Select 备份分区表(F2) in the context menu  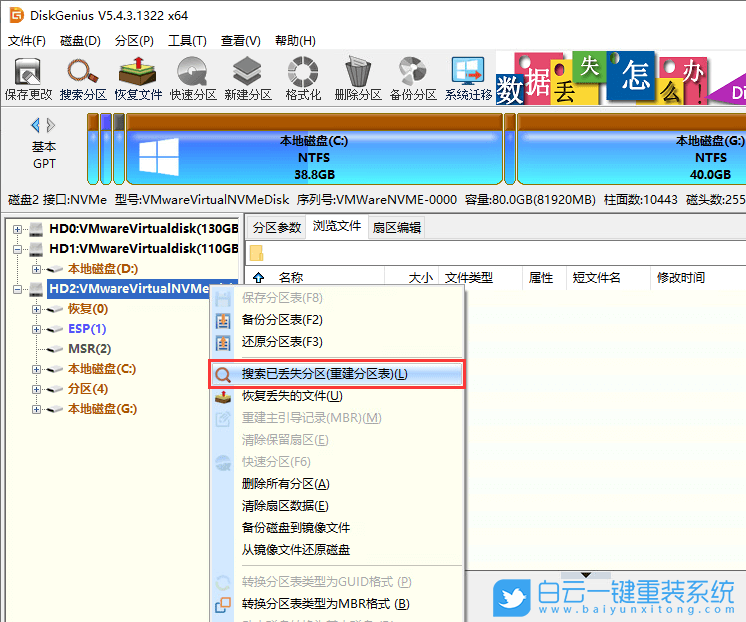click(282, 320)
